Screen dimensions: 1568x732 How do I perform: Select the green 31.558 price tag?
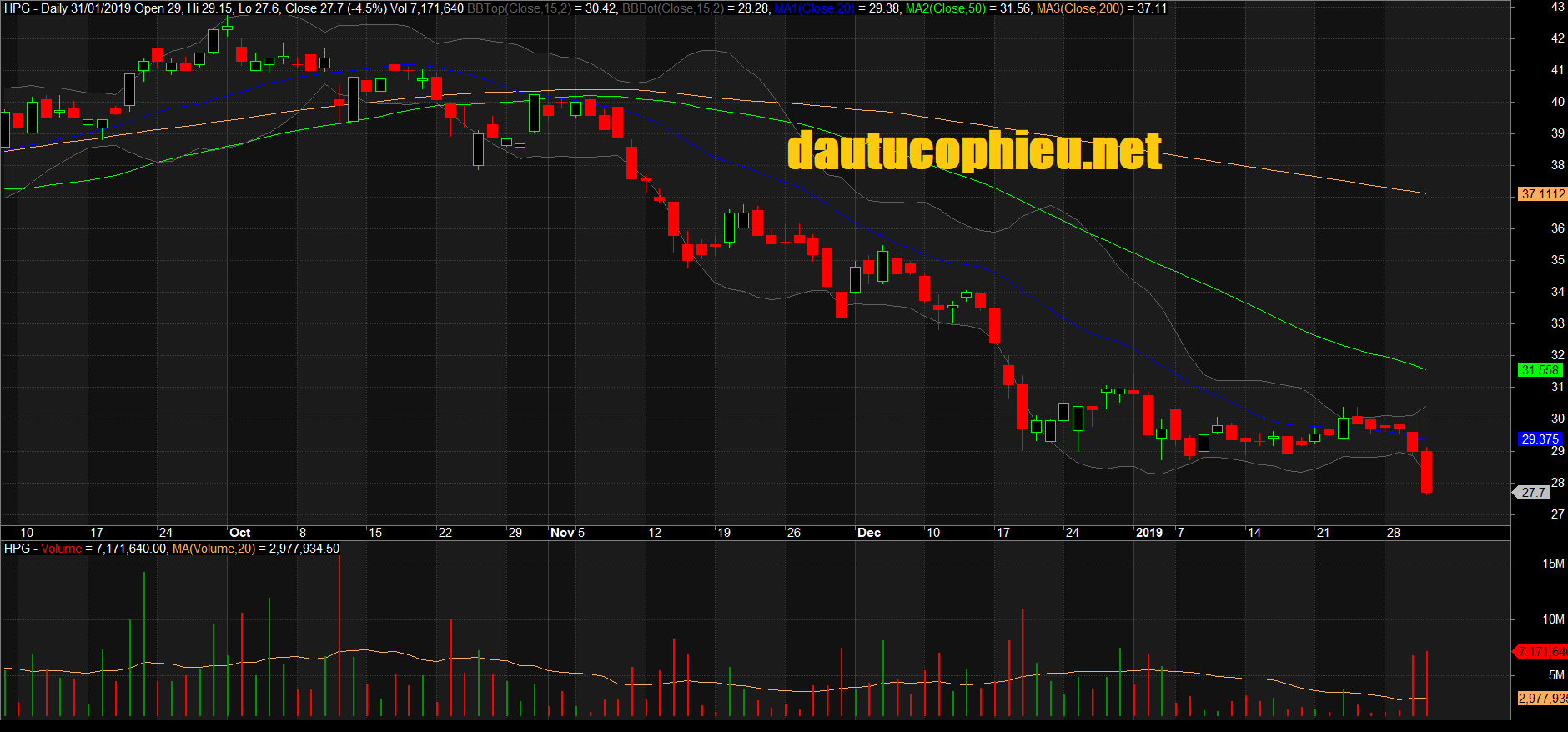1540,370
